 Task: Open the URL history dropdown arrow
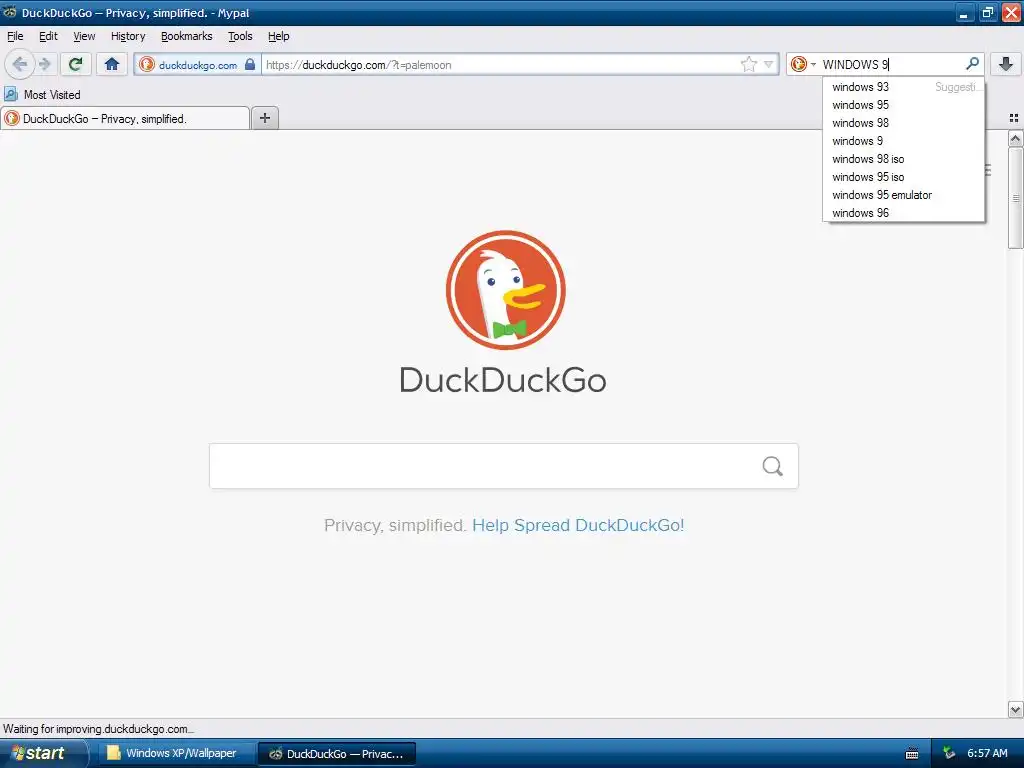tap(769, 64)
